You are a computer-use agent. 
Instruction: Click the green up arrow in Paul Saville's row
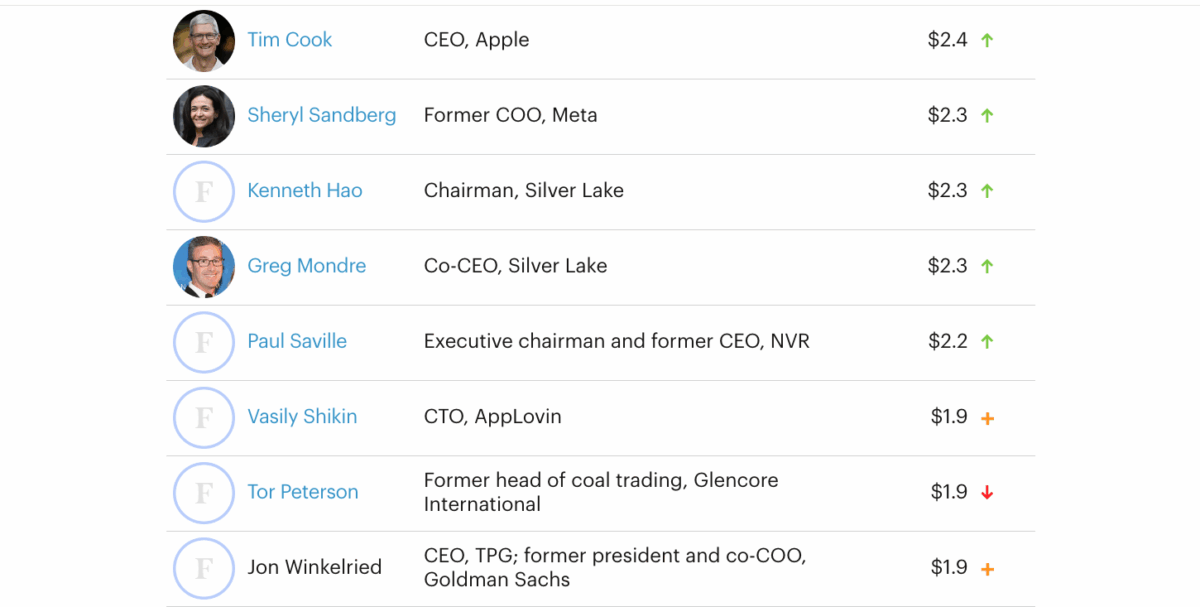coord(987,342)
